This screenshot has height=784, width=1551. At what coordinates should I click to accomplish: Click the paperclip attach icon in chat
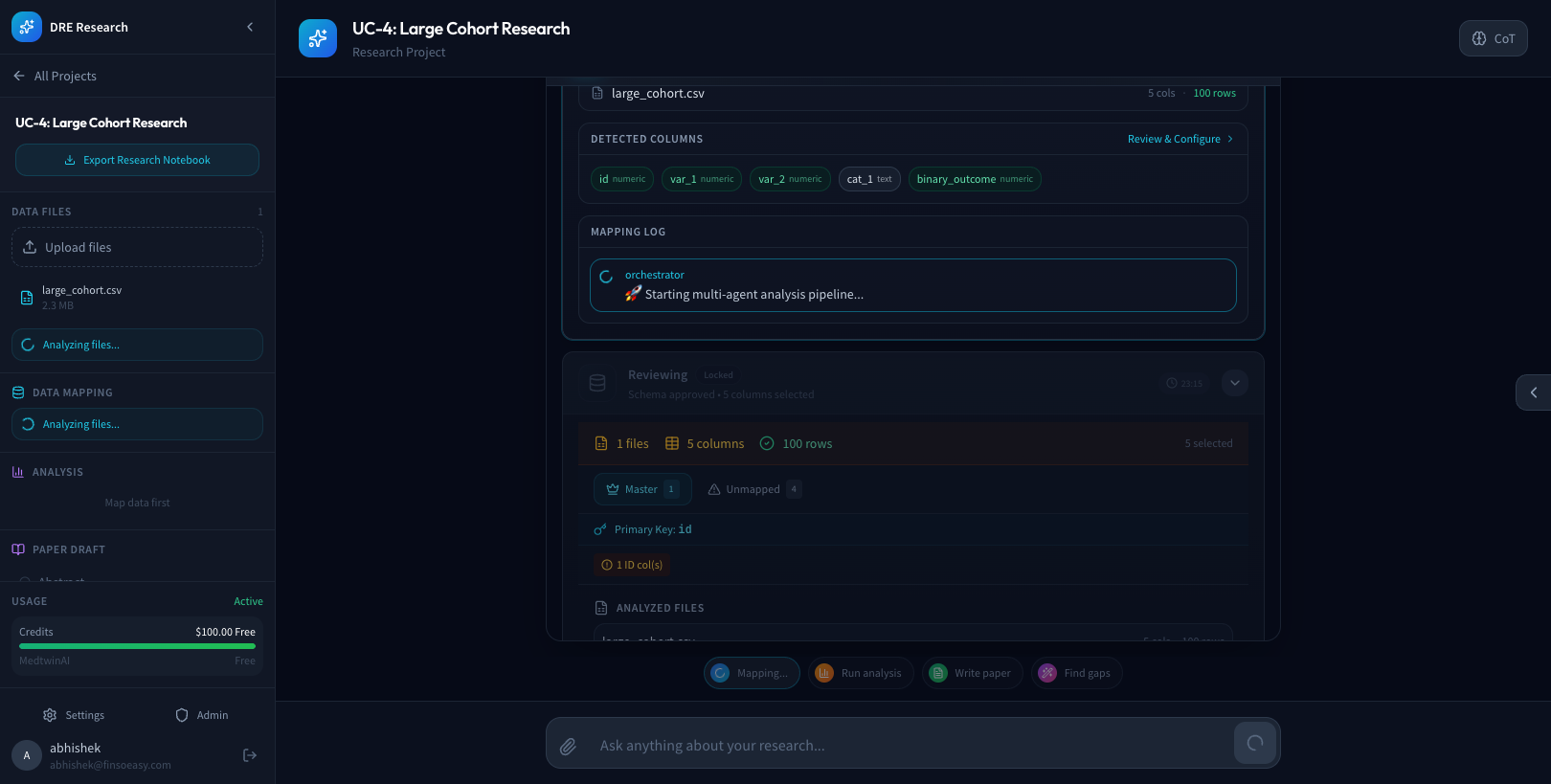568,746
